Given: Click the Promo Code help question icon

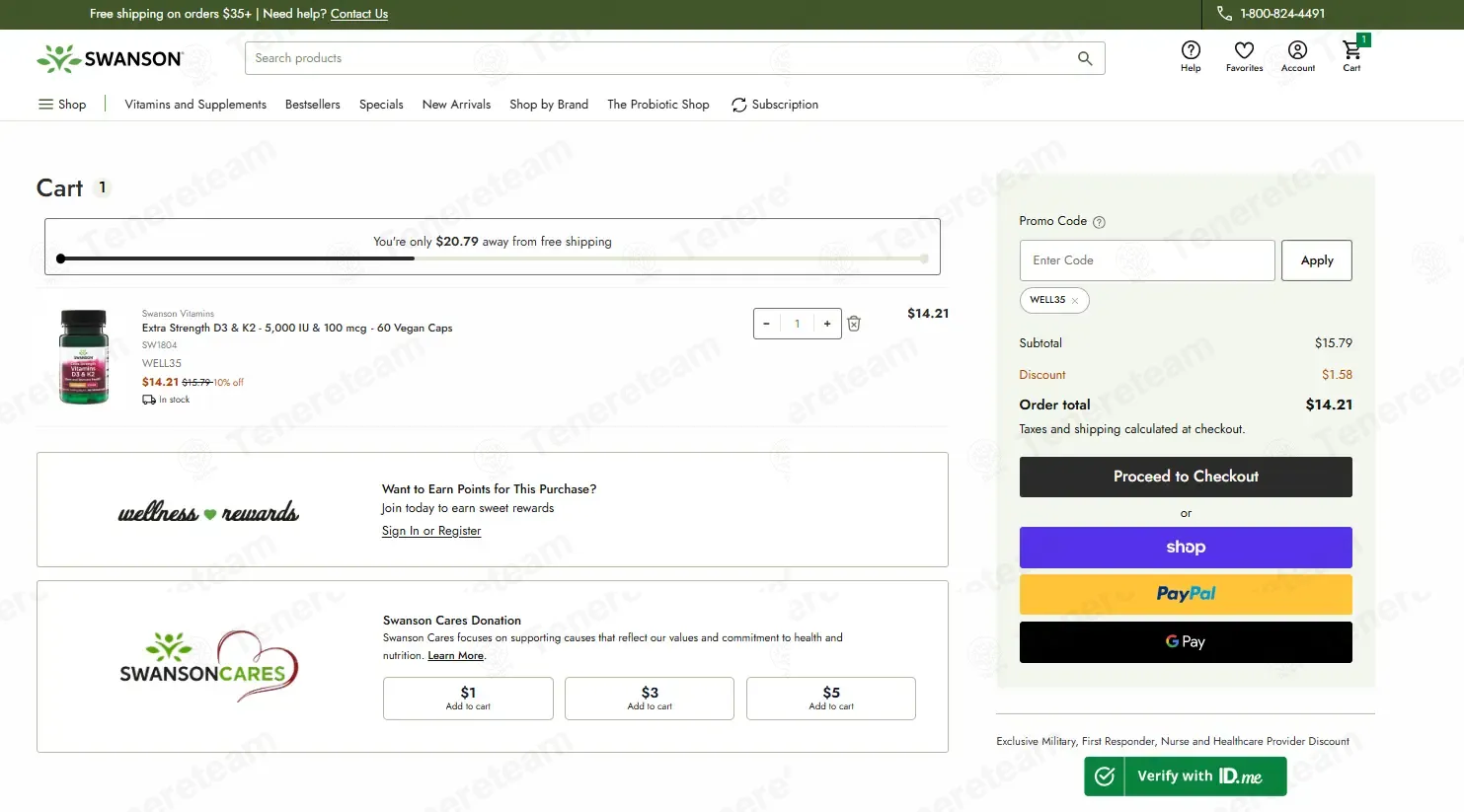Looking at the screenshot, I should coord(1099,222).
